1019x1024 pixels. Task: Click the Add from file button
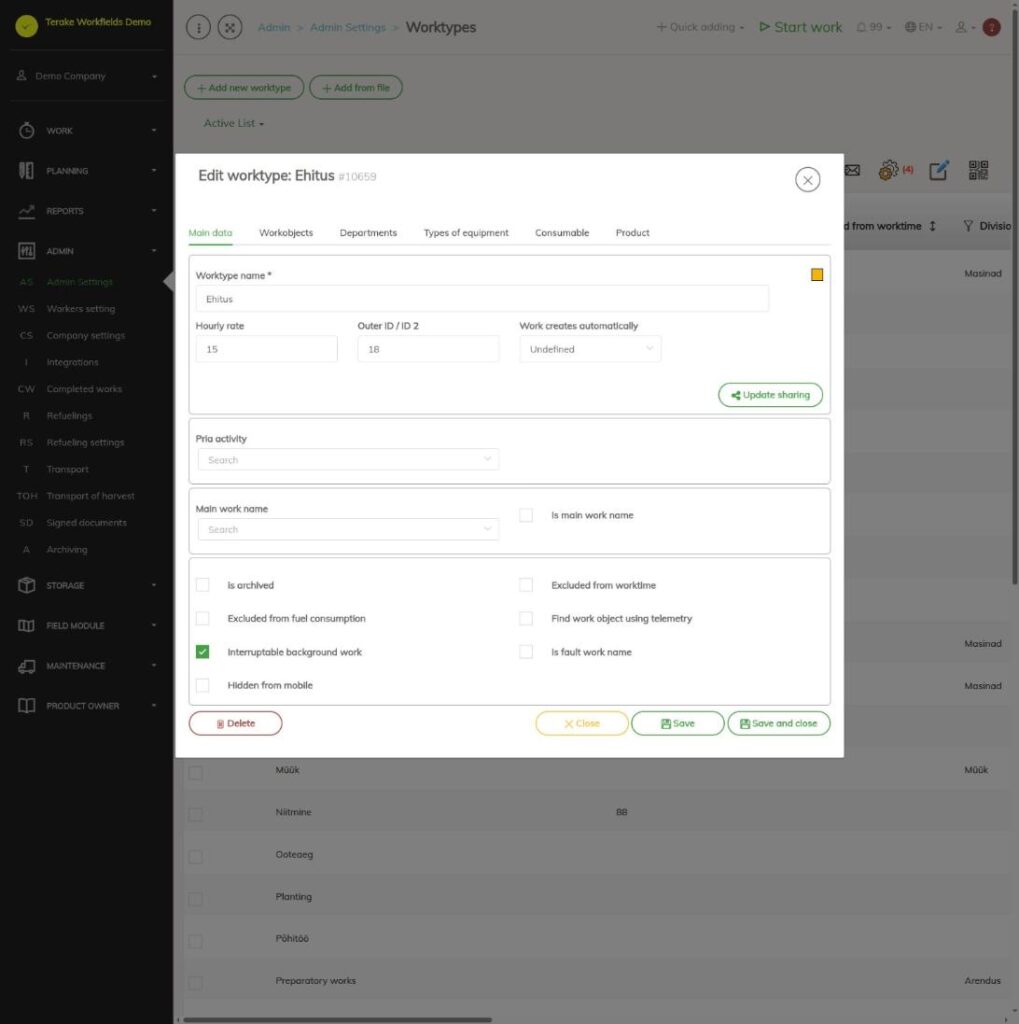coord(355,88)
